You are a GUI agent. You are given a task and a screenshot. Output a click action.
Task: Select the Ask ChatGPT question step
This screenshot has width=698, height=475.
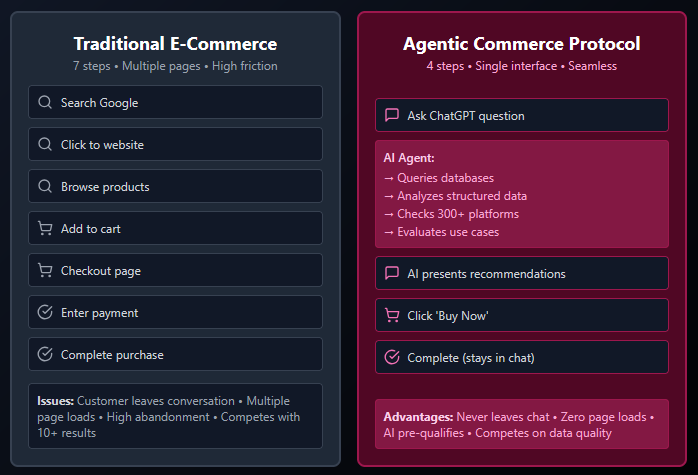(x=521, y=116)
